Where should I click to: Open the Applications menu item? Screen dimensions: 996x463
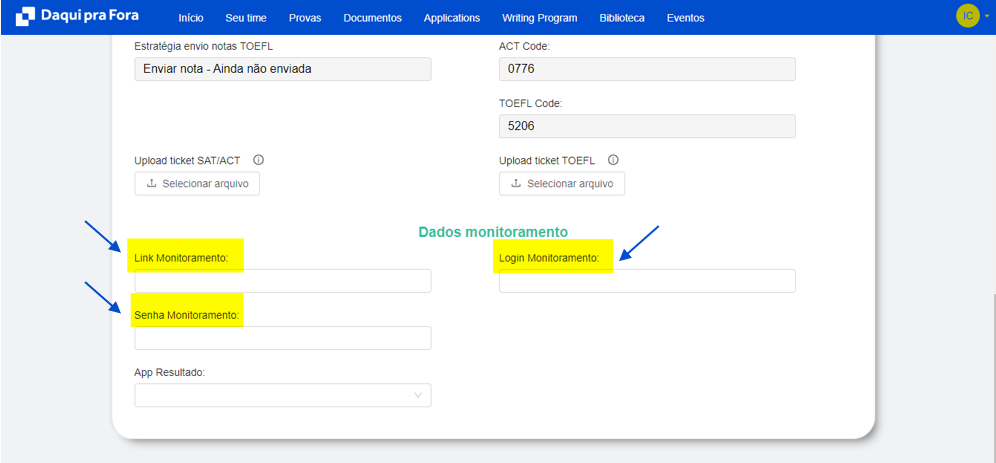pos(451,18)
